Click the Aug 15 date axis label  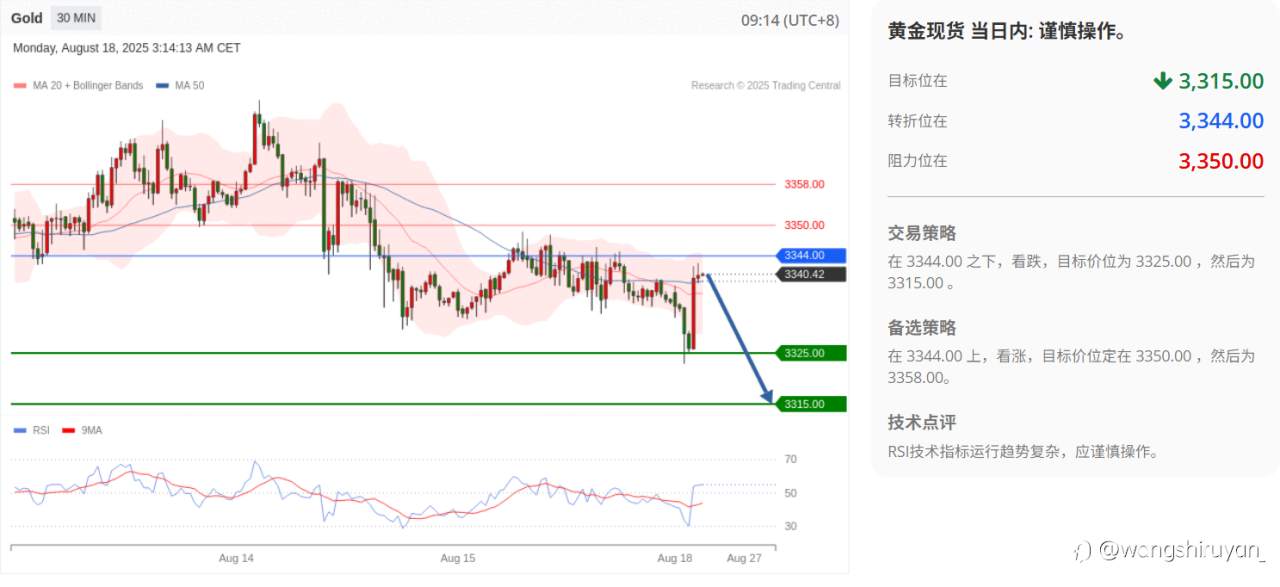click(x=457, y=558)
